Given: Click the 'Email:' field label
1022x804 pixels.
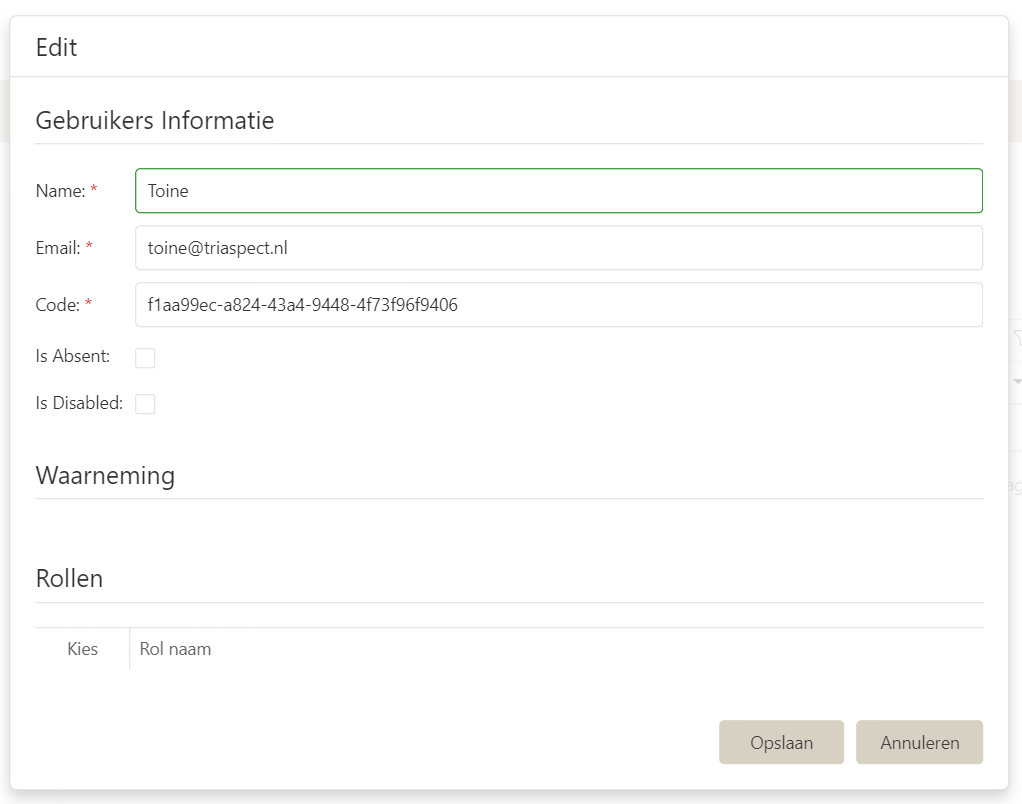Looking at the screenshot, I should [58, 248].
